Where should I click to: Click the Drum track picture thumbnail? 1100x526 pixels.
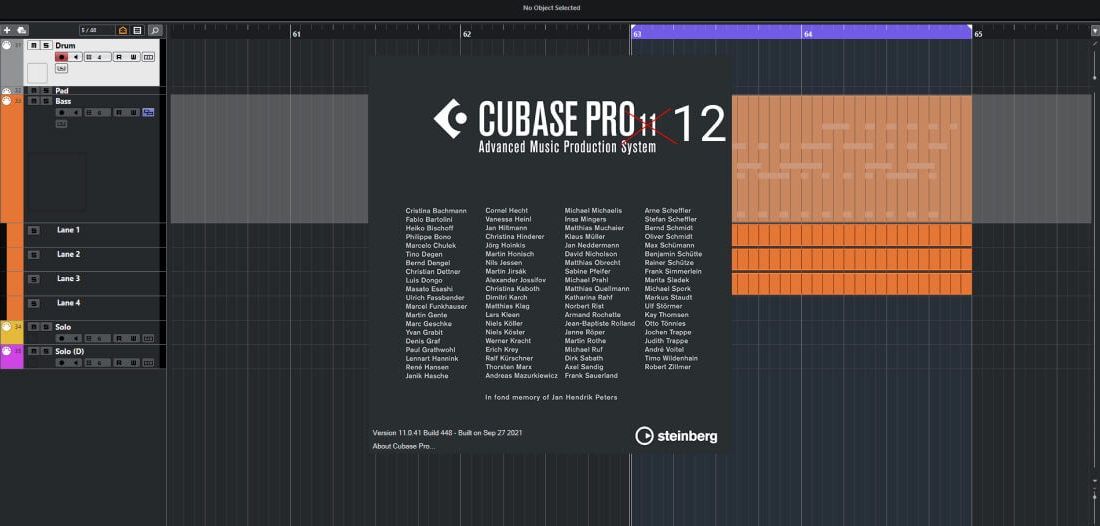[37, 73]
